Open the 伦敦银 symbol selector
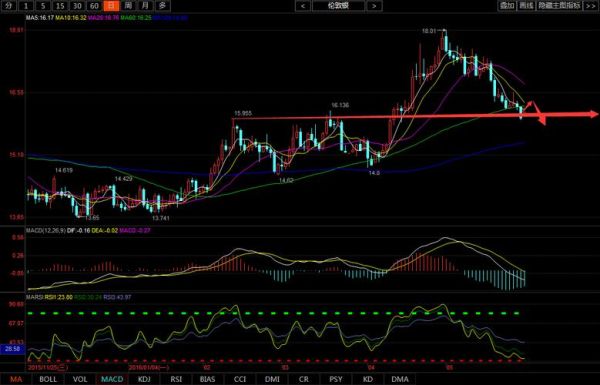The height and width of the screenshot is (385, 600). pos(338,6)
